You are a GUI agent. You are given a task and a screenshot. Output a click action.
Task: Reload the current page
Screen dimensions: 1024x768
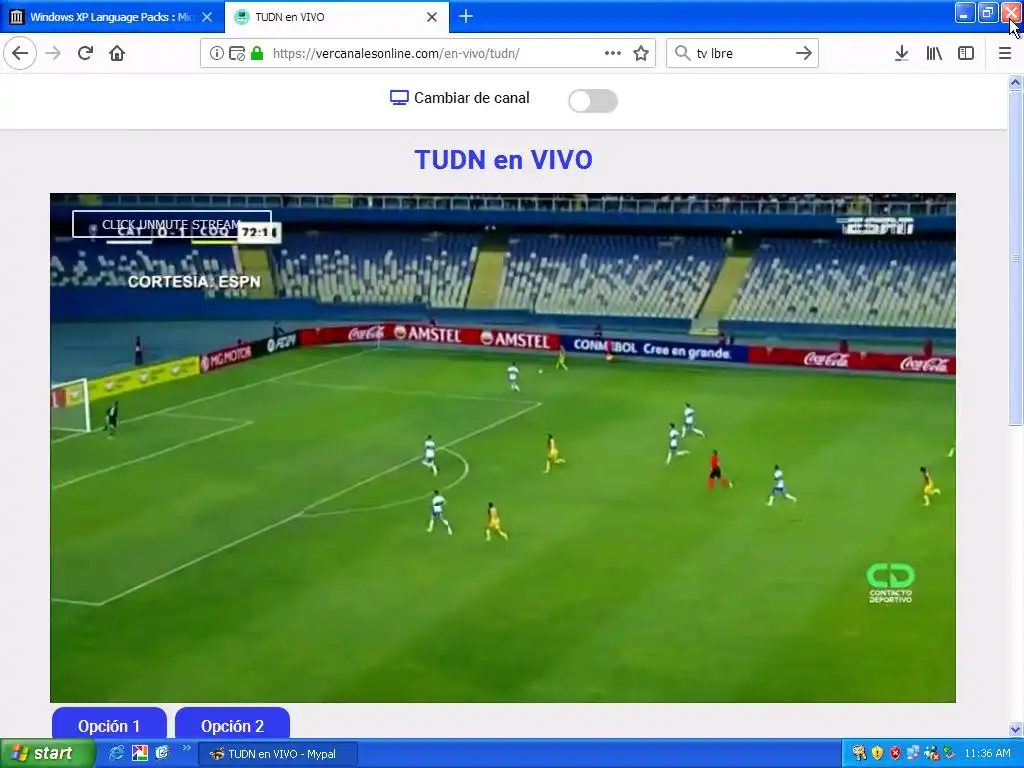tap(85, 54)
